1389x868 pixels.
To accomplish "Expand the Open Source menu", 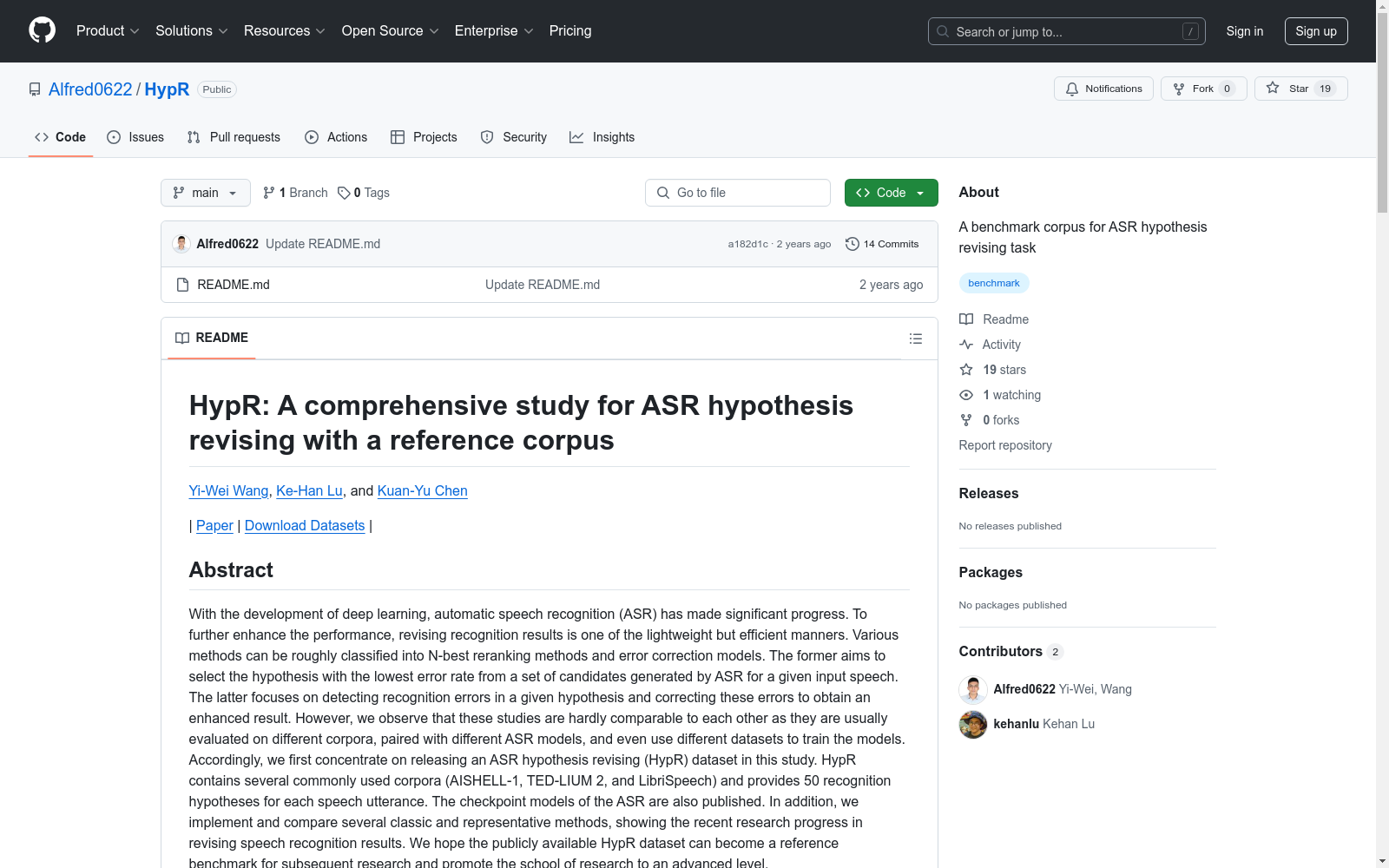I will click(391, 31).
